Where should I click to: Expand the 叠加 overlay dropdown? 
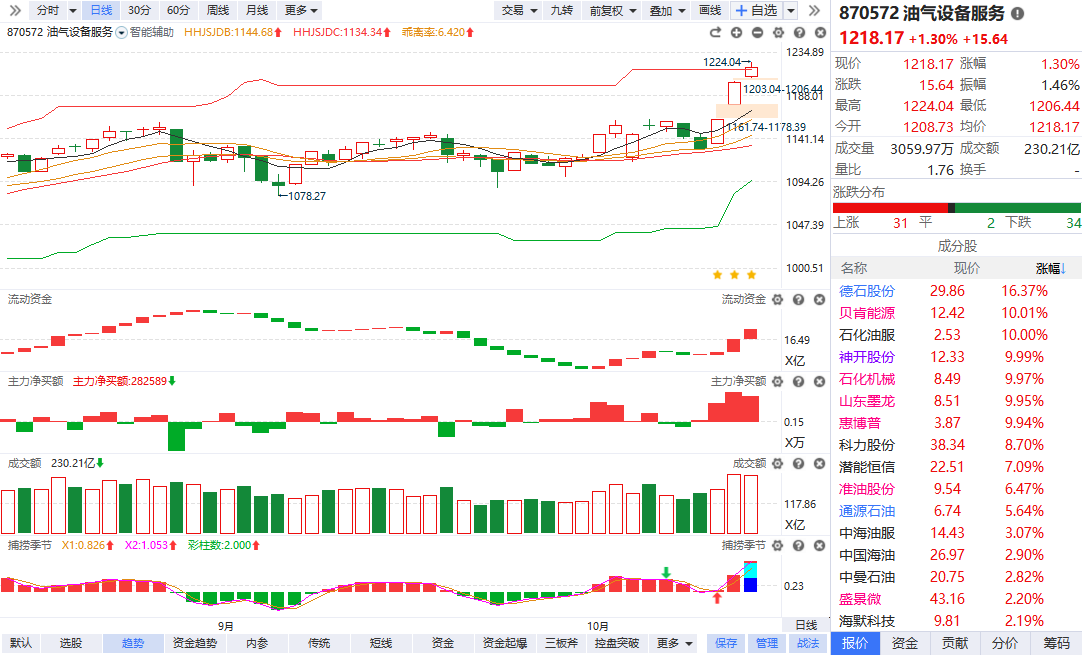pos(666,10)
